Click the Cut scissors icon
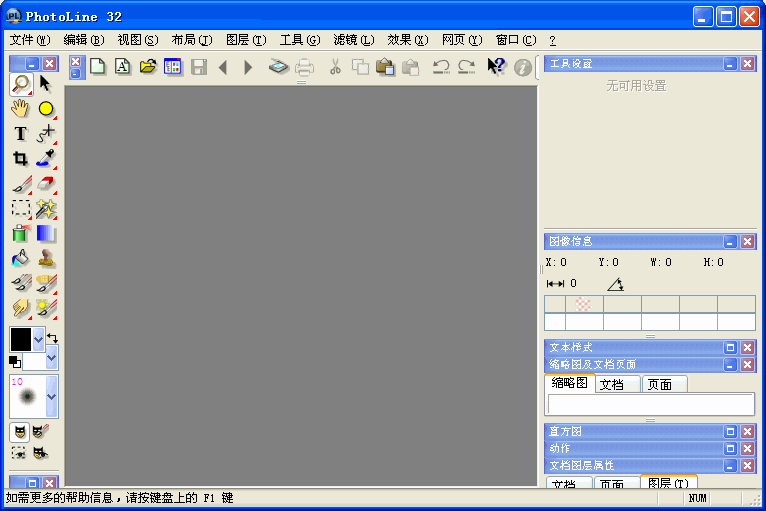This screenshot has width=766, height=511. click(x=335, y=67)
